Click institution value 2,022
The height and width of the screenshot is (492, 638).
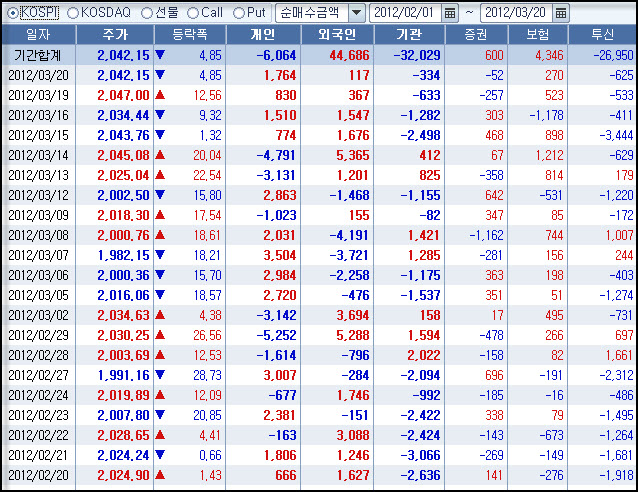424,355
